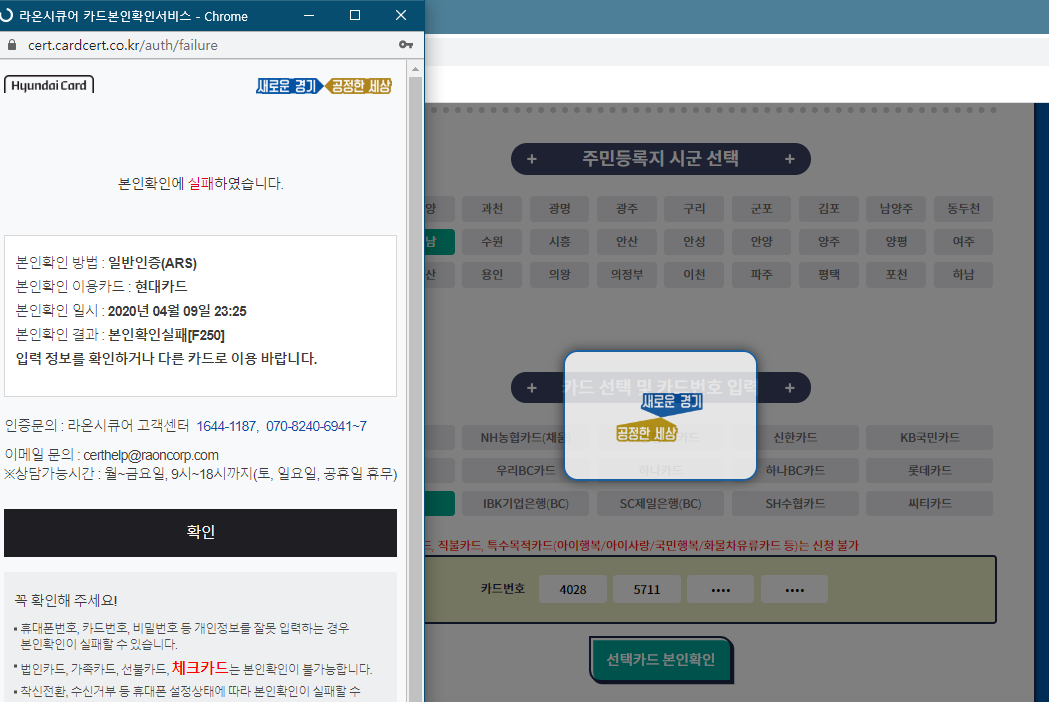
Task: Select 포천 city button
Action: coord(896,275)
